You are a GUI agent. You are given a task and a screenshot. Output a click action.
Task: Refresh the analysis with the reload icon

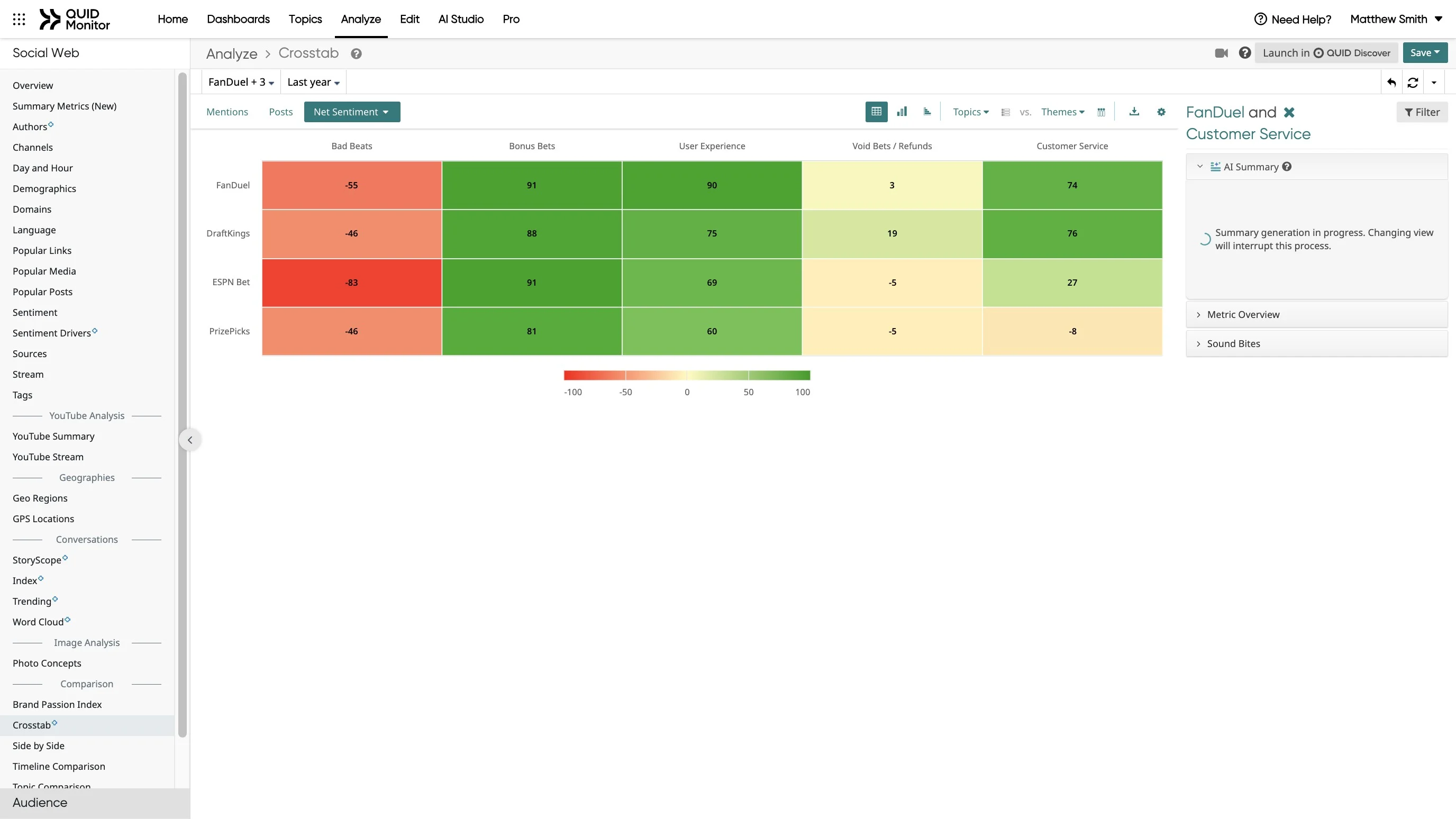click(x=1413, y=83)
